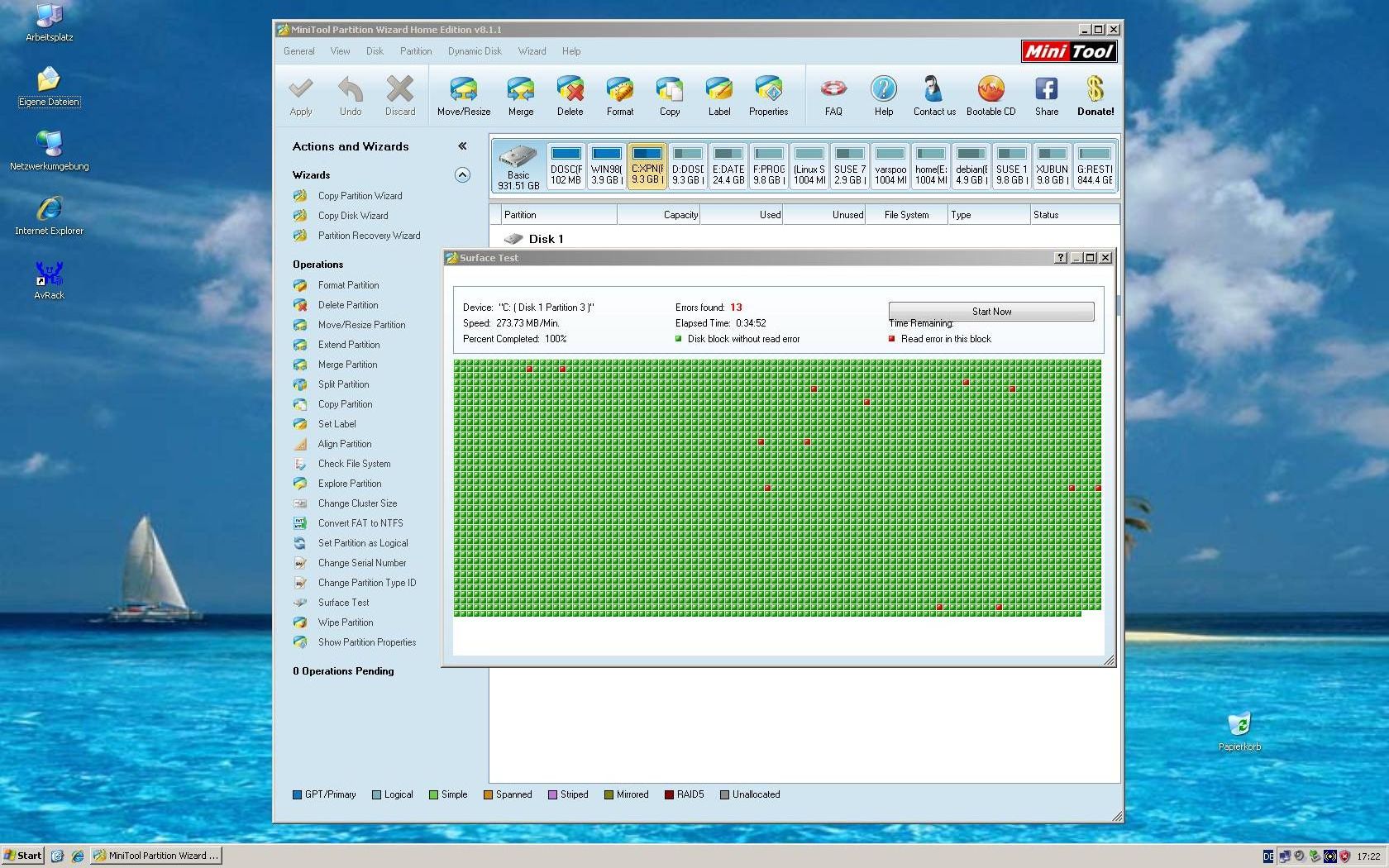Click the MiniTool logo
The height and width of the screenshot is (868, 1389).
(1069, 51)
